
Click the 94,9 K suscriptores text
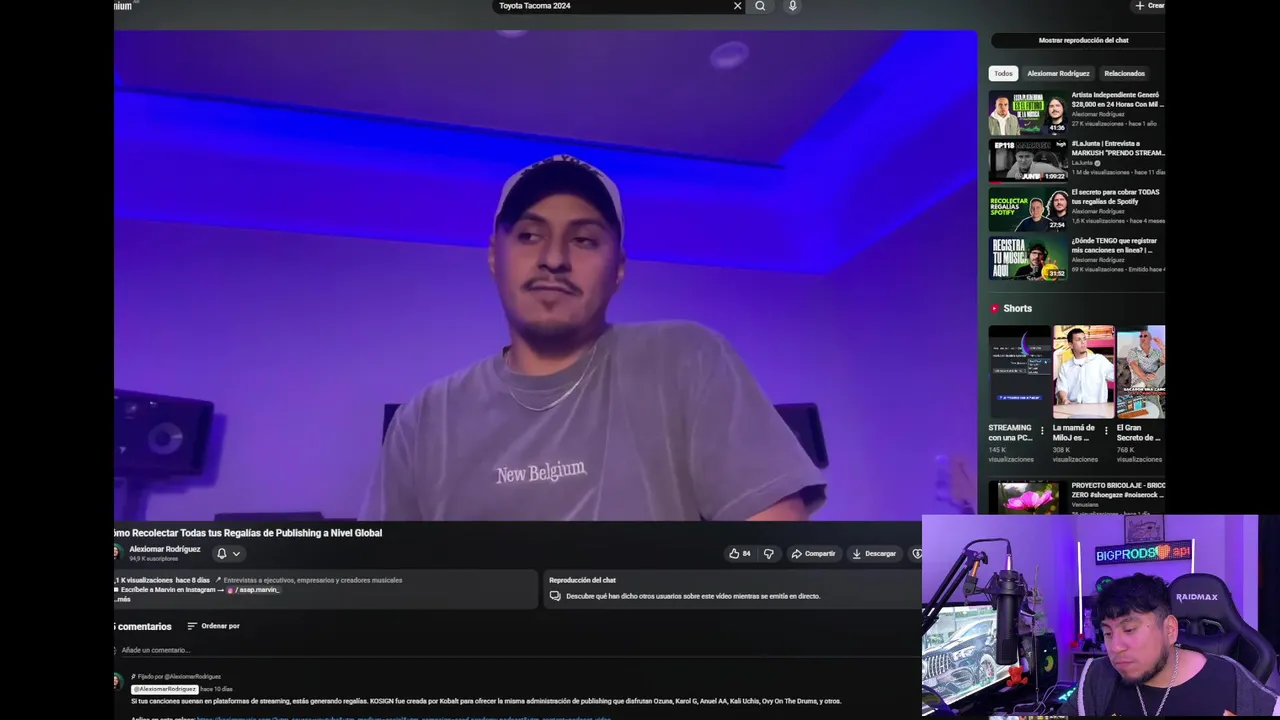[153, 559]
